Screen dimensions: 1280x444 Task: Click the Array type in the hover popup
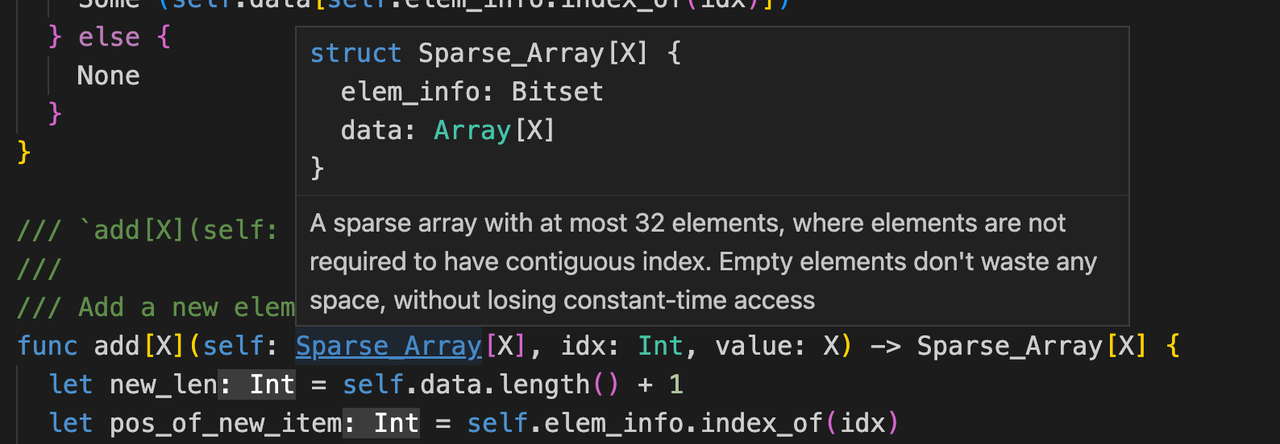[x=472, y=131]
